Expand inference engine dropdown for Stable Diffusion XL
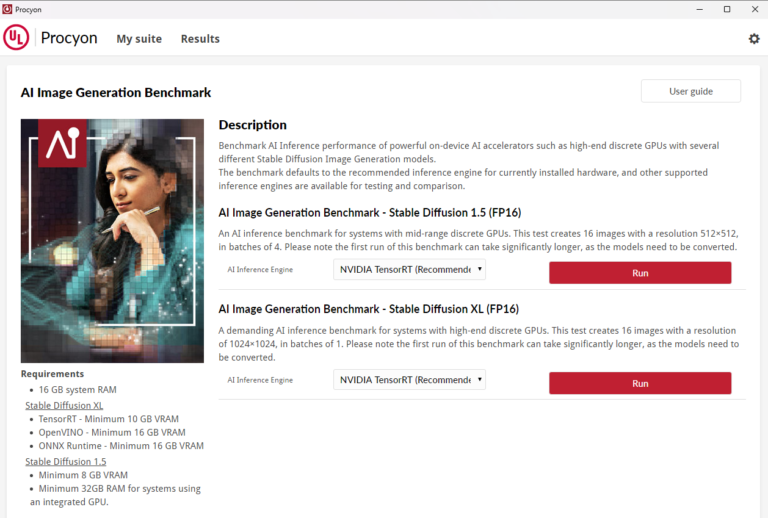The image size is (768, 518). tap(409, 380)
